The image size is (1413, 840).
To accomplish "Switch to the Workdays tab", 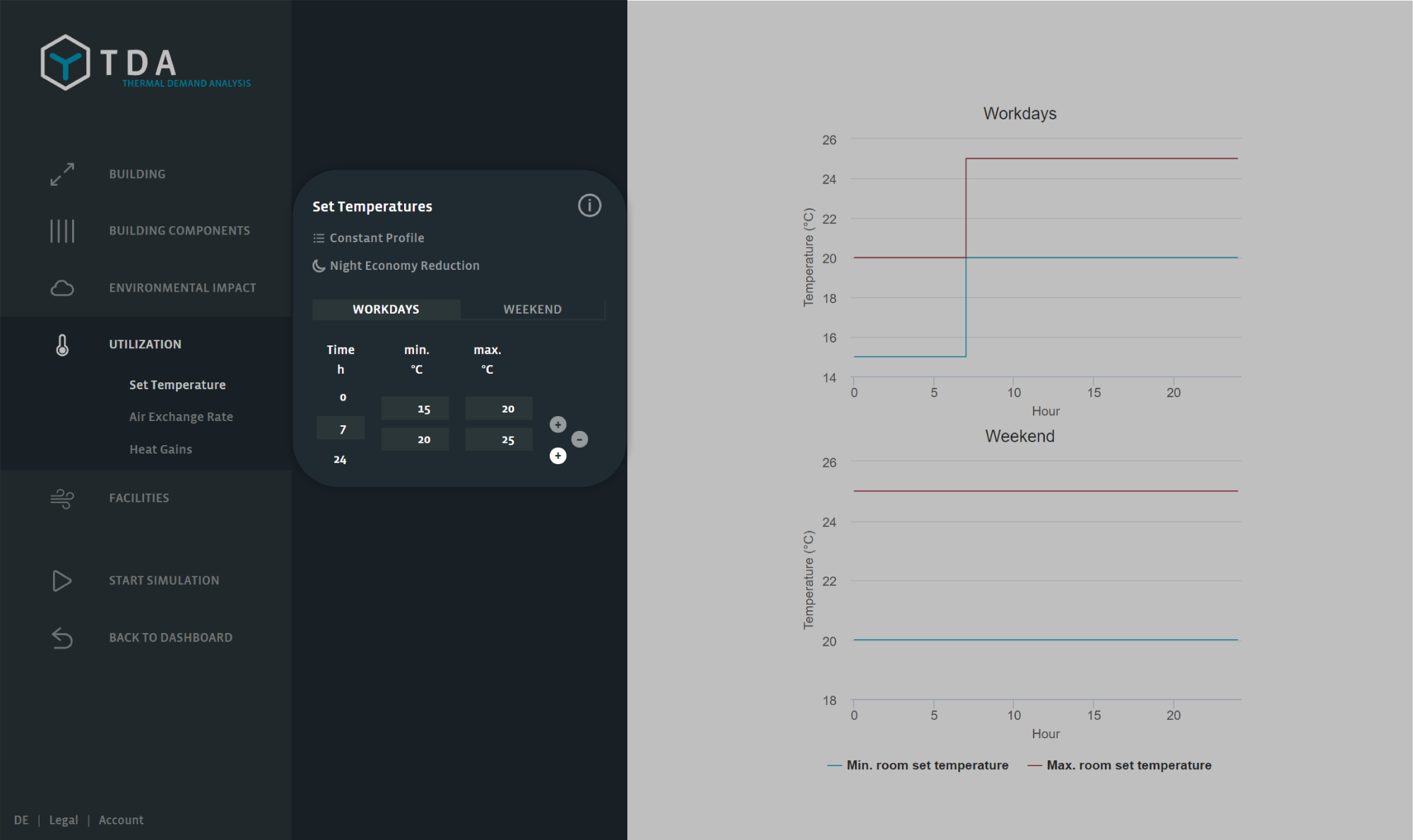I will tap(386, 309).
